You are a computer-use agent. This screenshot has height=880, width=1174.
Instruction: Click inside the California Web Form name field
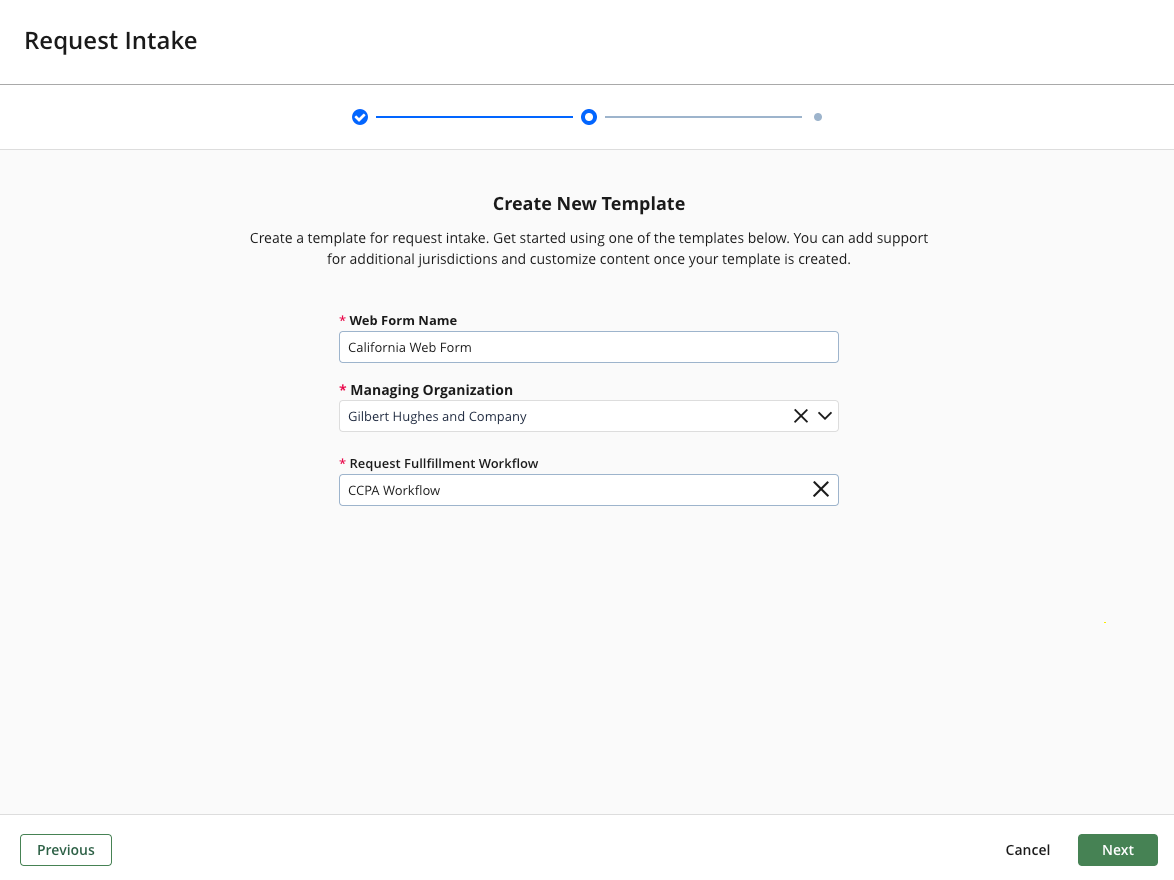click(x=589, y=347)
